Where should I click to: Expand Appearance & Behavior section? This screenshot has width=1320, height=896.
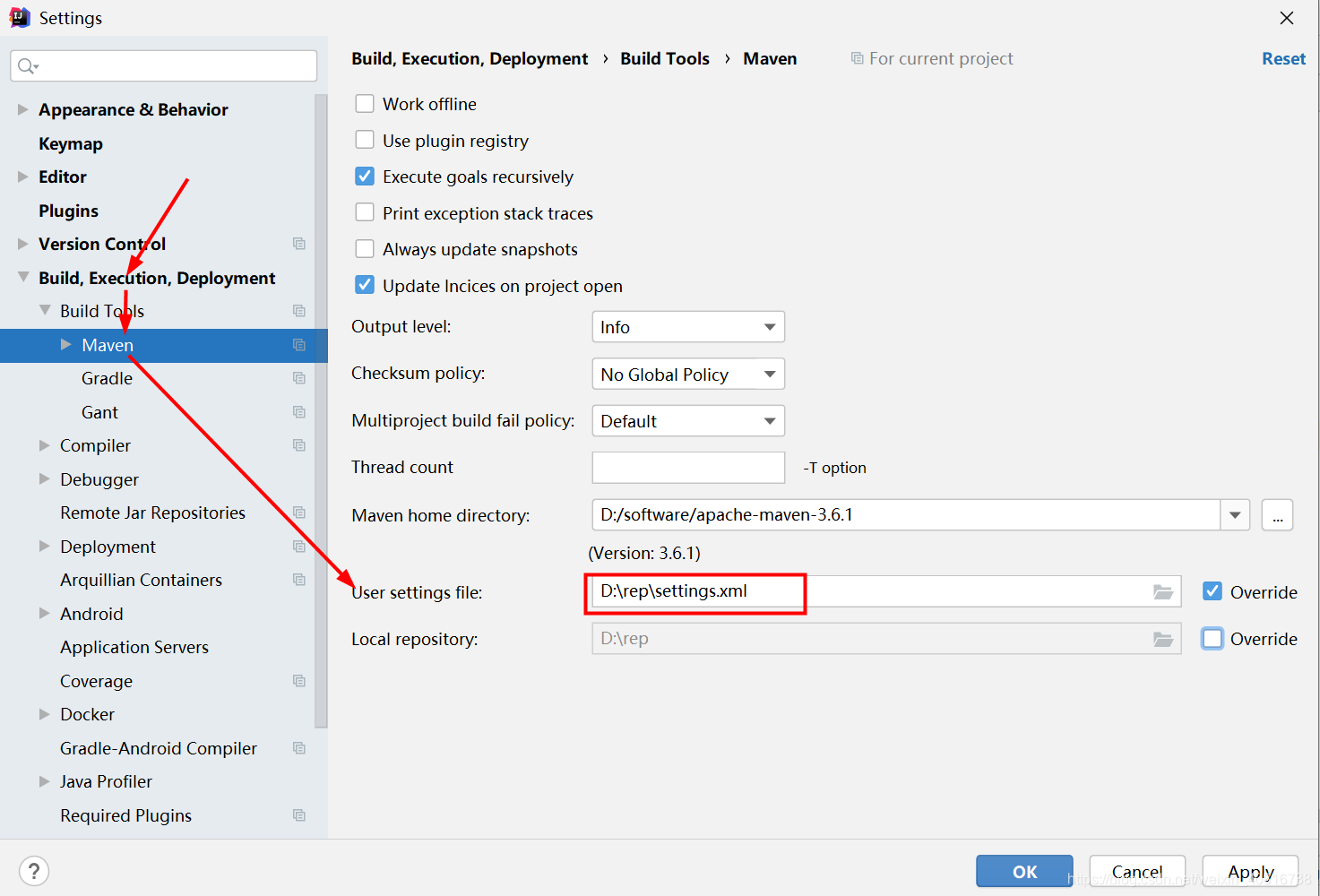click(23, 109)
